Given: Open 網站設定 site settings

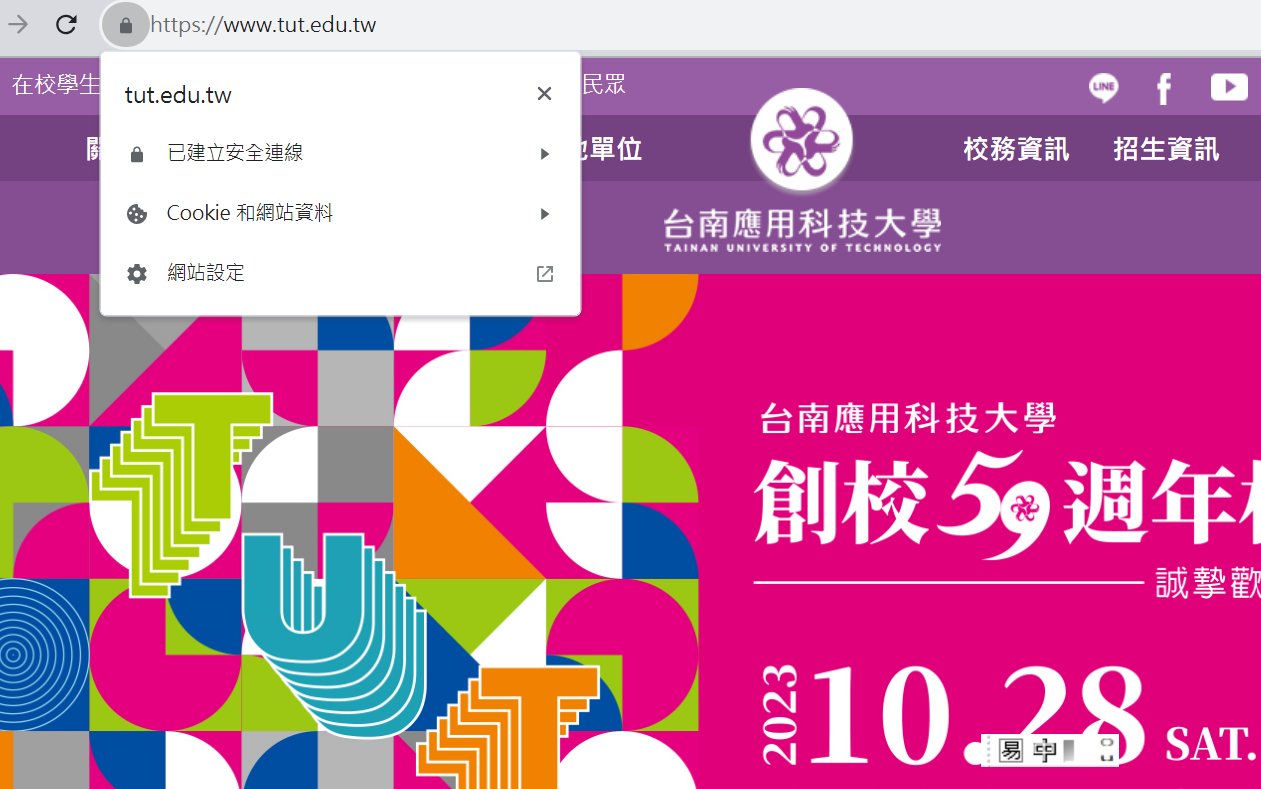Looking at the screenshot, I should click(x=340, y=273).
